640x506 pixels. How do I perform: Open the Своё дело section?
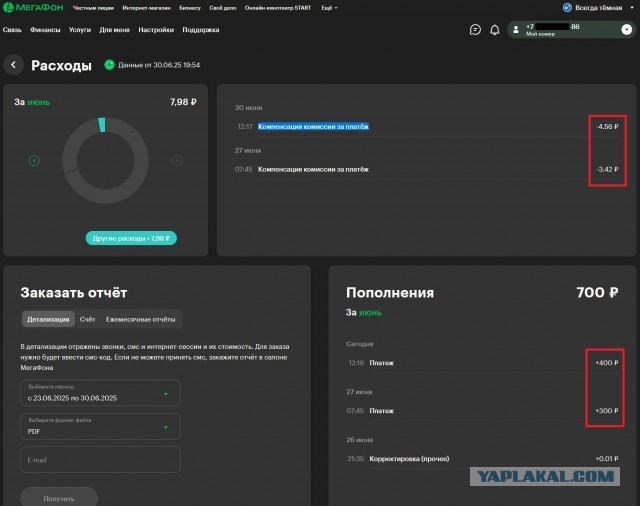tap(223, 8)
